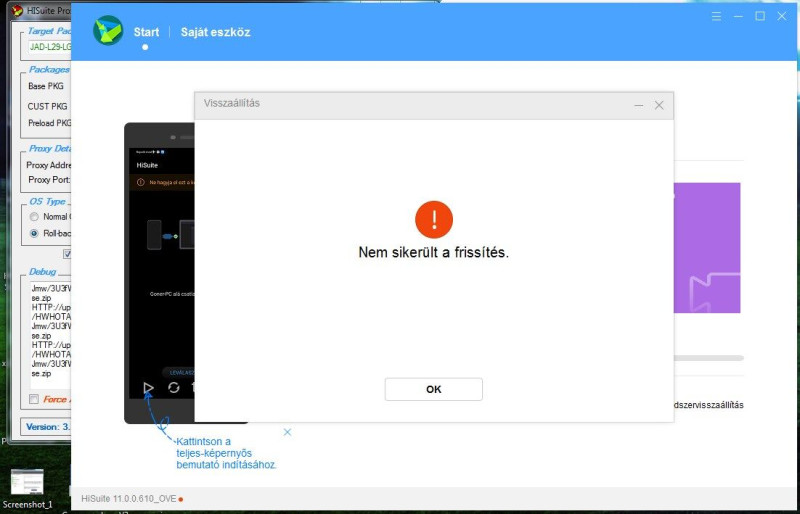This screenshot has width=800, height=514.
Task: Click the Proxy Address label
Action: click(49, 165)
